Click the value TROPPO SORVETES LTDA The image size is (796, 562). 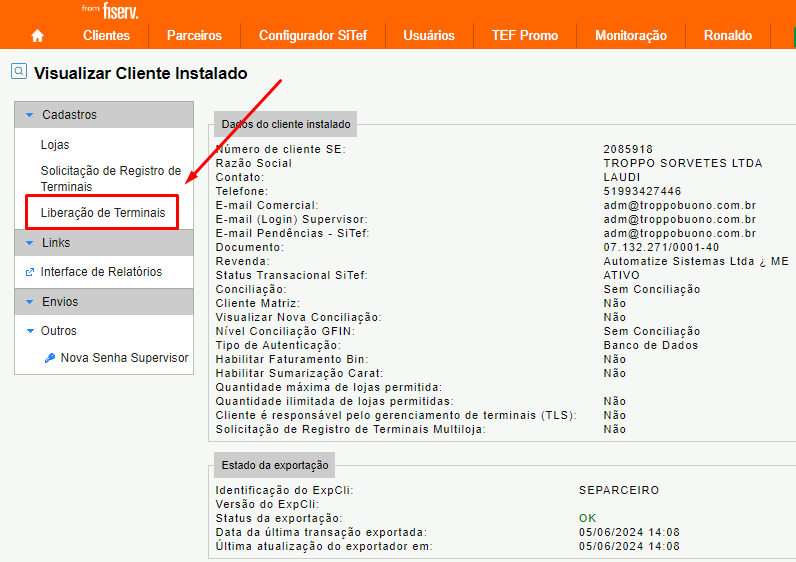(x=683, y=163)
